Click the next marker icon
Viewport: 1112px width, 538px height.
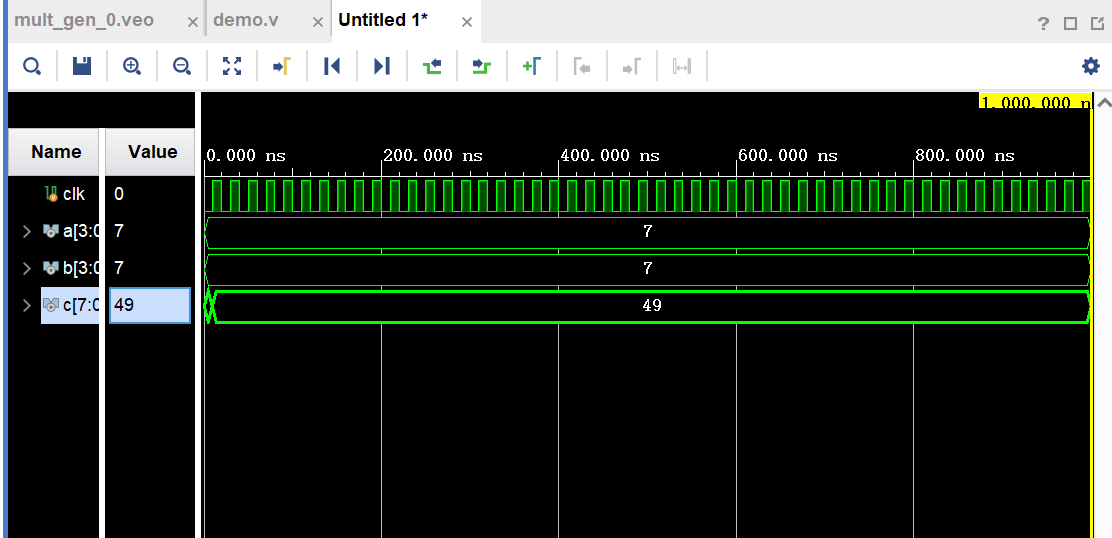[631, 67]
